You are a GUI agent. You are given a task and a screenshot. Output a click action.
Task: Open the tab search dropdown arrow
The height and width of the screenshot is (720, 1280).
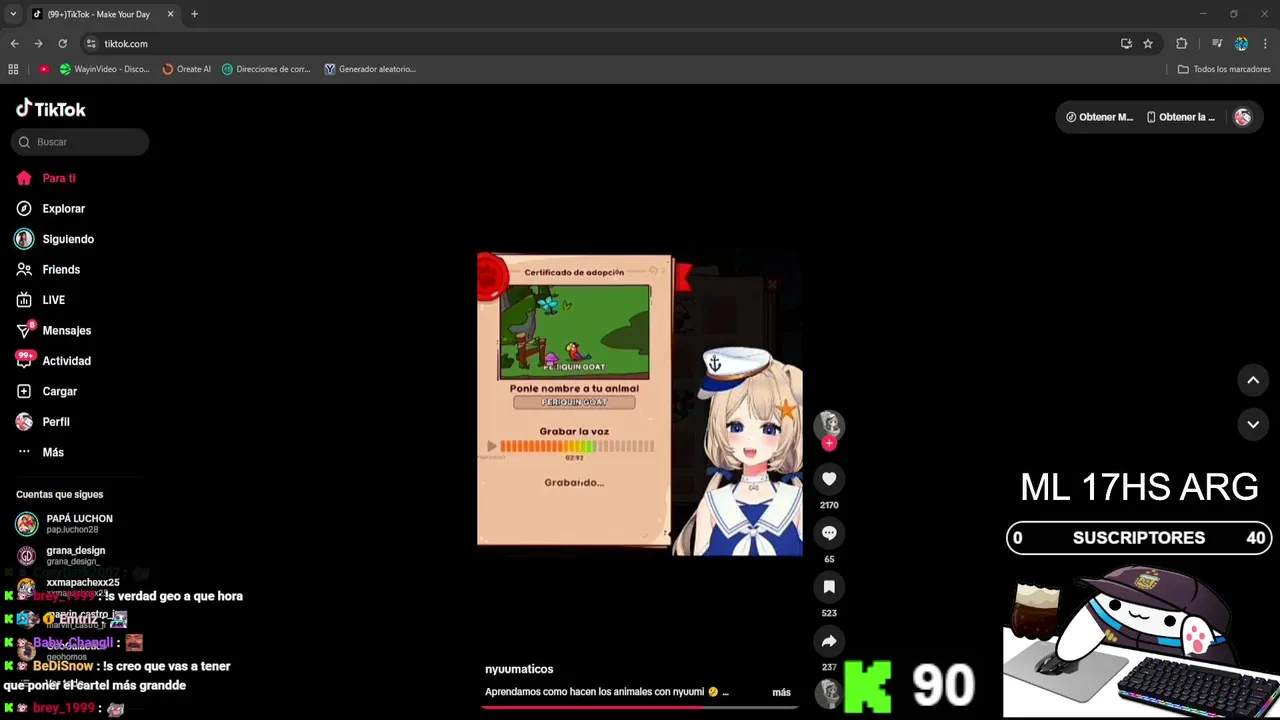tap(13, 14)
